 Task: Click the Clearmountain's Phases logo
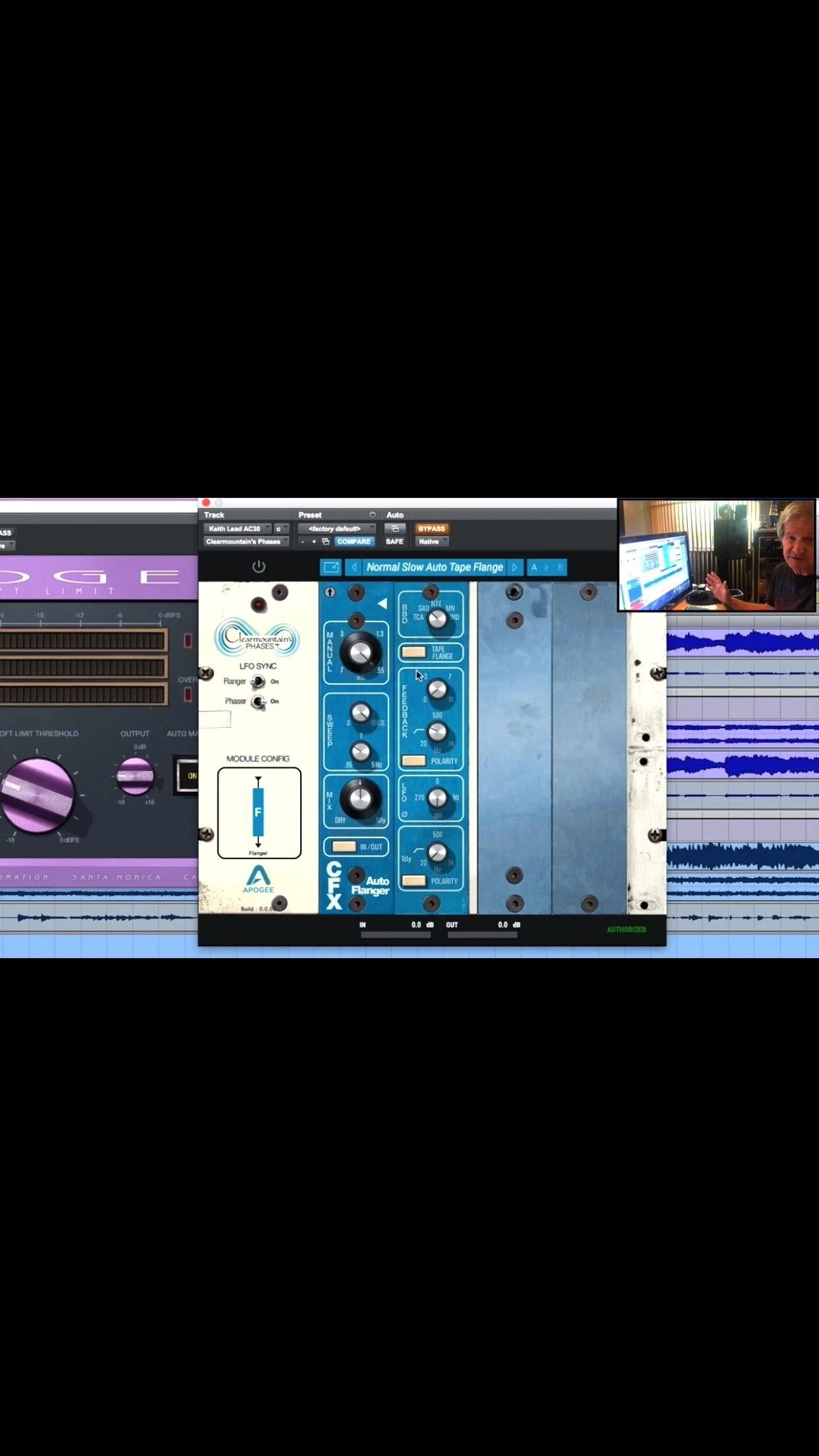tap(257, 638)
